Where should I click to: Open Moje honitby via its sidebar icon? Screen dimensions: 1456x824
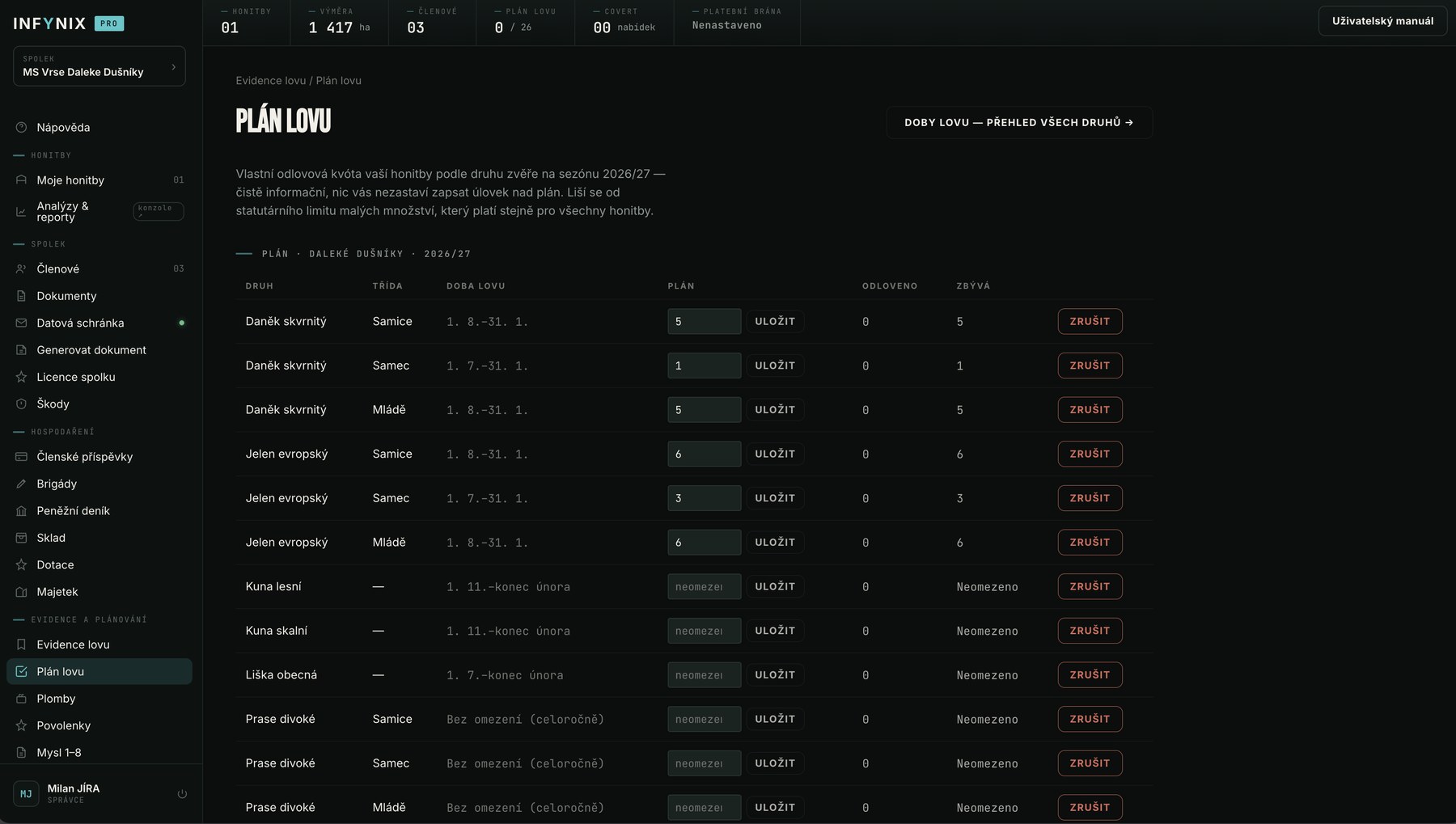pyautogui.click(x=21, y=180)
